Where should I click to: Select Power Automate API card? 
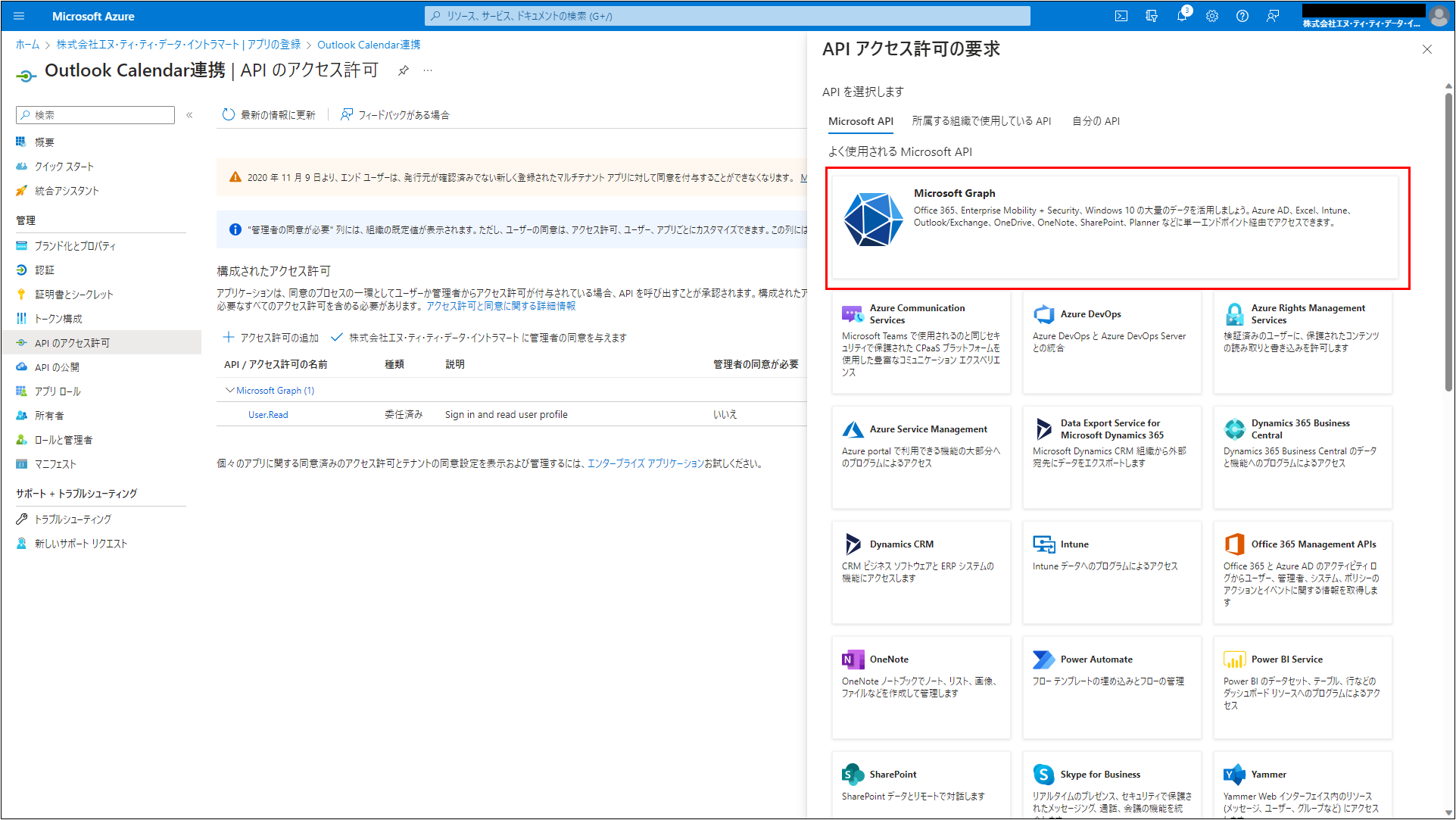click(1112, 687)
